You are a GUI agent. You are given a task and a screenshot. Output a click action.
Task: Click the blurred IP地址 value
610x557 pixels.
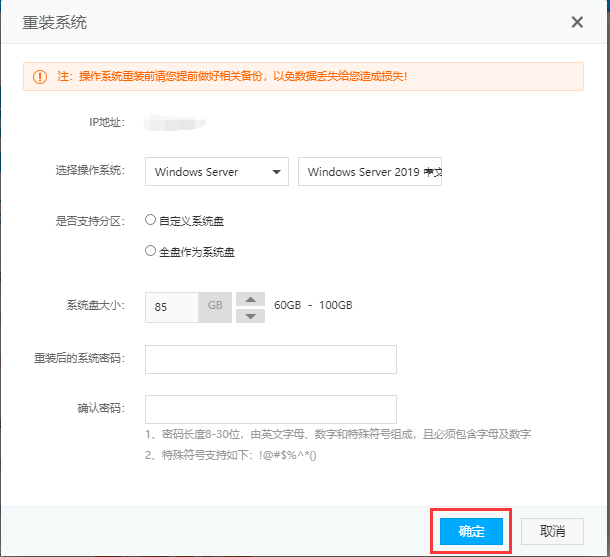pyautogui.click(x=174, y=123)
